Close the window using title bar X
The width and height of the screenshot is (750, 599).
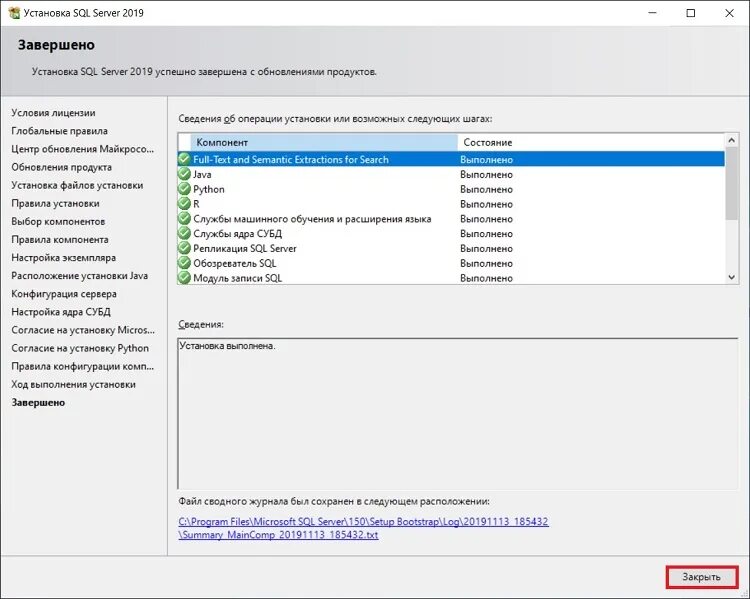tap(729, 13)
